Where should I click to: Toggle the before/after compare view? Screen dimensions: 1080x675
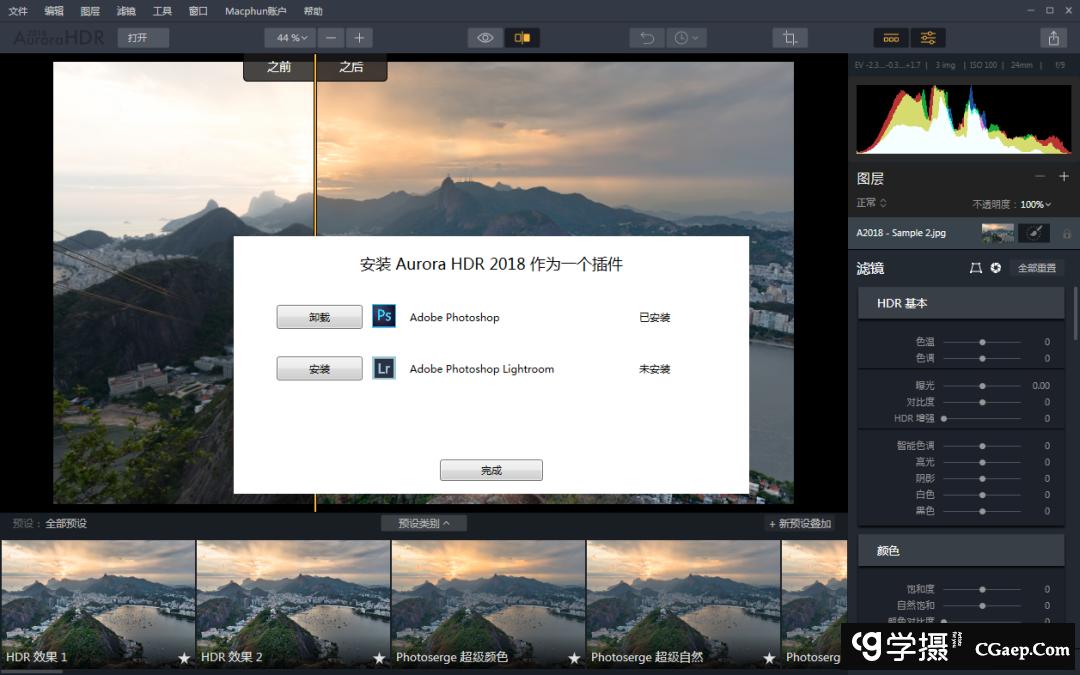click(x=522, y=38)
